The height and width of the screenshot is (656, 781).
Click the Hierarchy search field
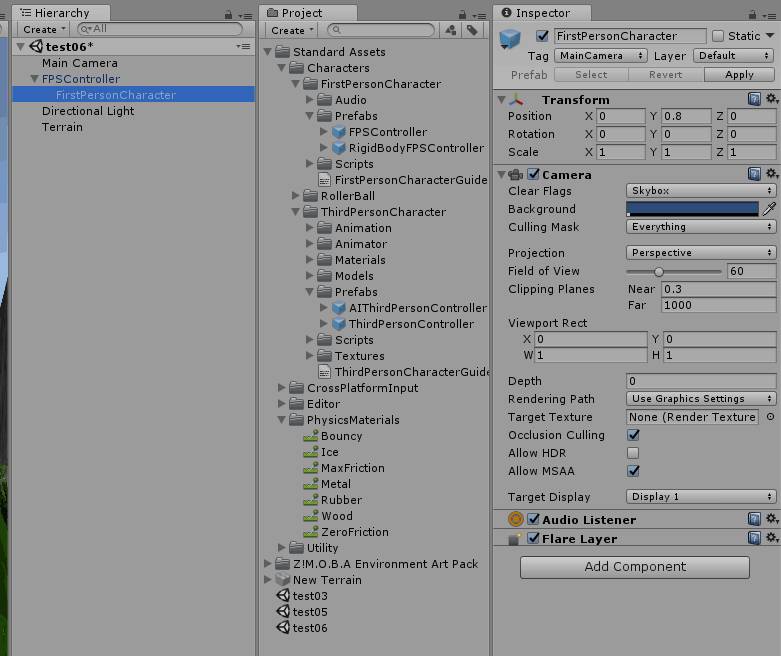pyautogui.click(x=160, y=29)
